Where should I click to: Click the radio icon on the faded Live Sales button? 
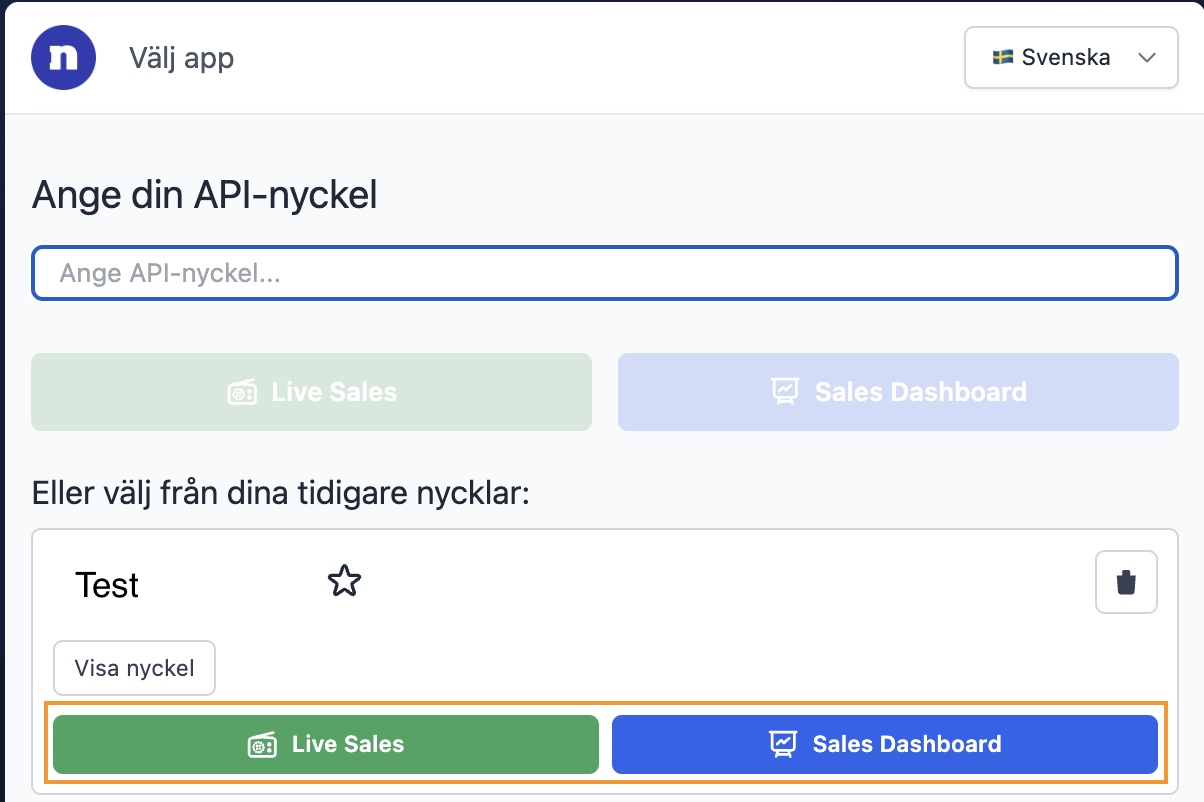[242, 392]
